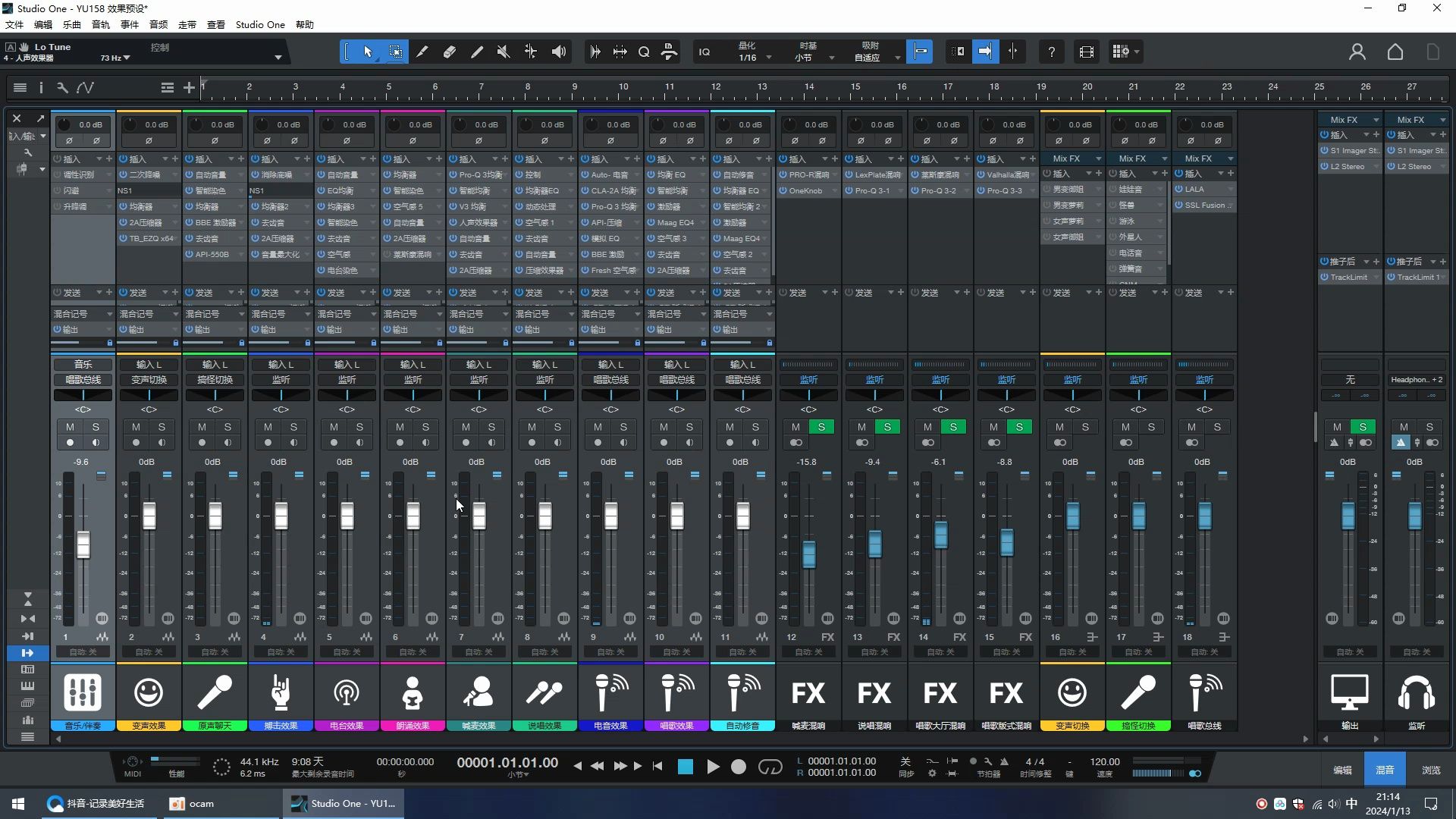Open the video player film icon
Viewport: 1456px width, 819px height.
pyautogui.click(x=1086, y=52)
